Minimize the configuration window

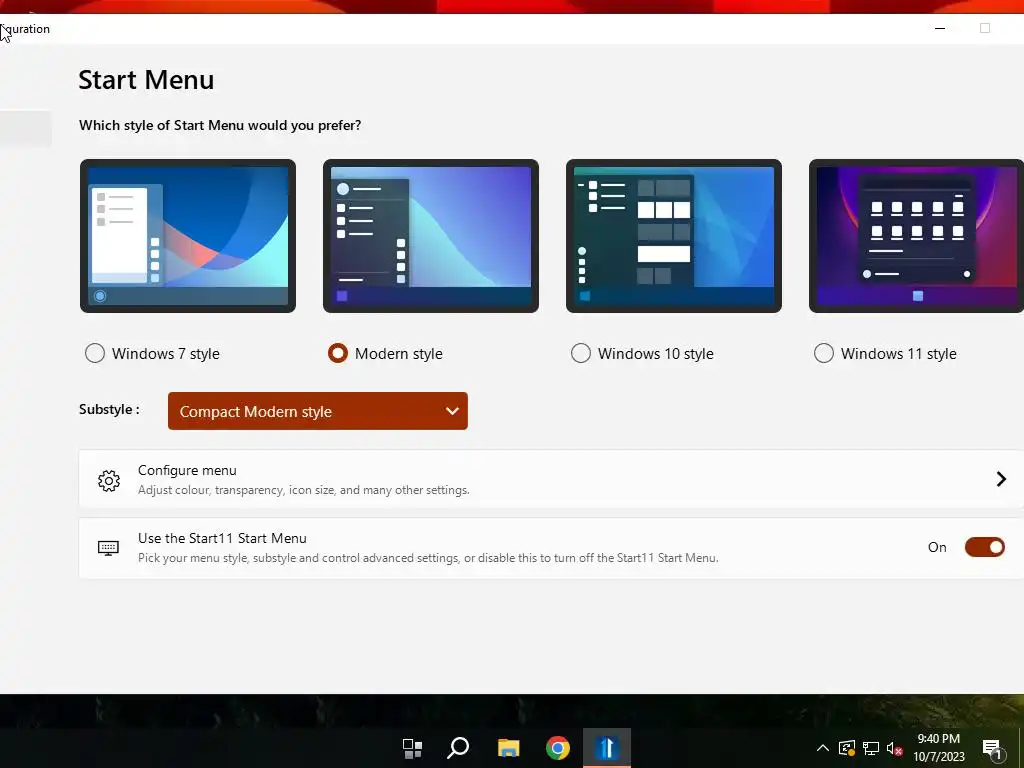(x=940, y=29)
